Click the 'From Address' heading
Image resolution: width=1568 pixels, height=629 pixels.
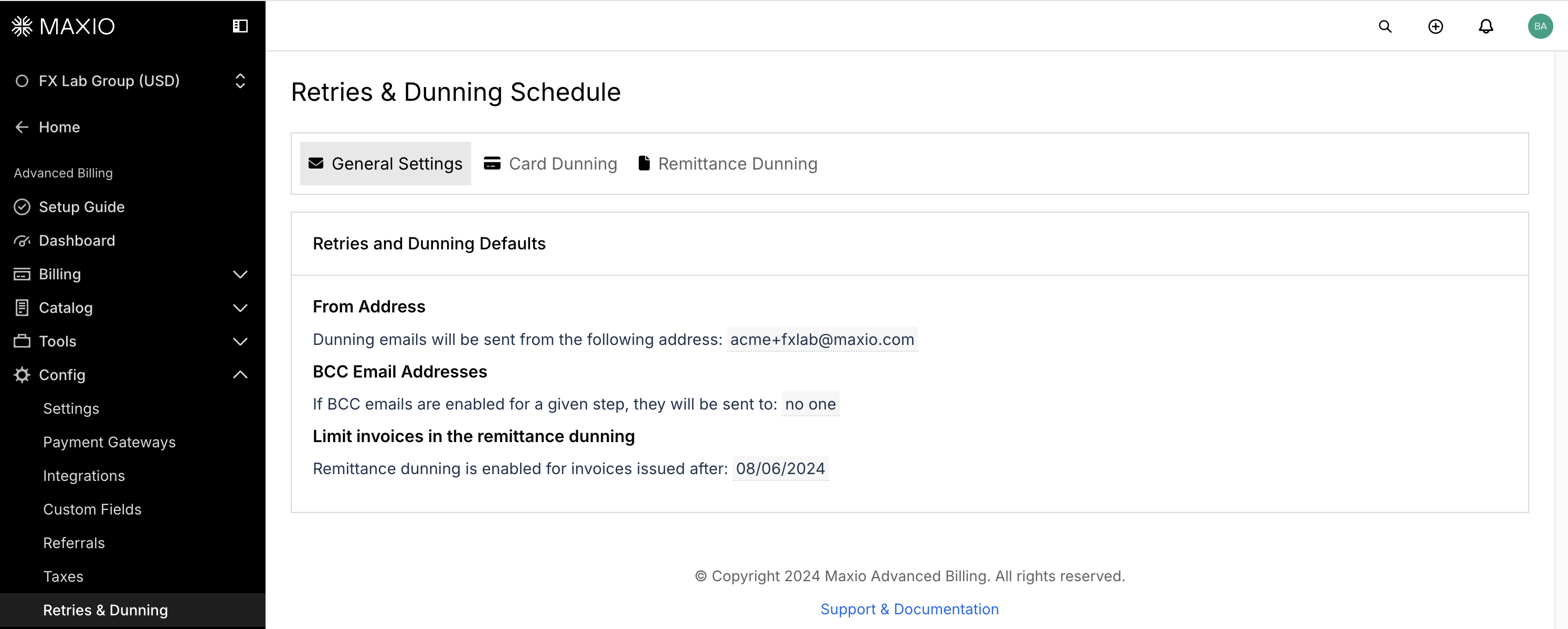point(369,306)
